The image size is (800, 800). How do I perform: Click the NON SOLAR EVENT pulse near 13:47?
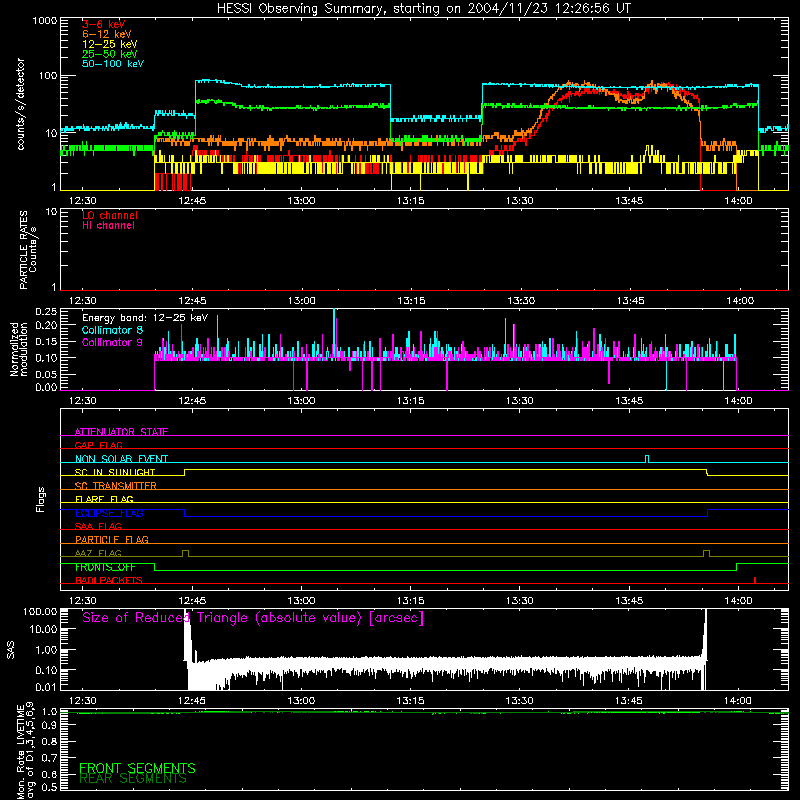click(647, 459)
